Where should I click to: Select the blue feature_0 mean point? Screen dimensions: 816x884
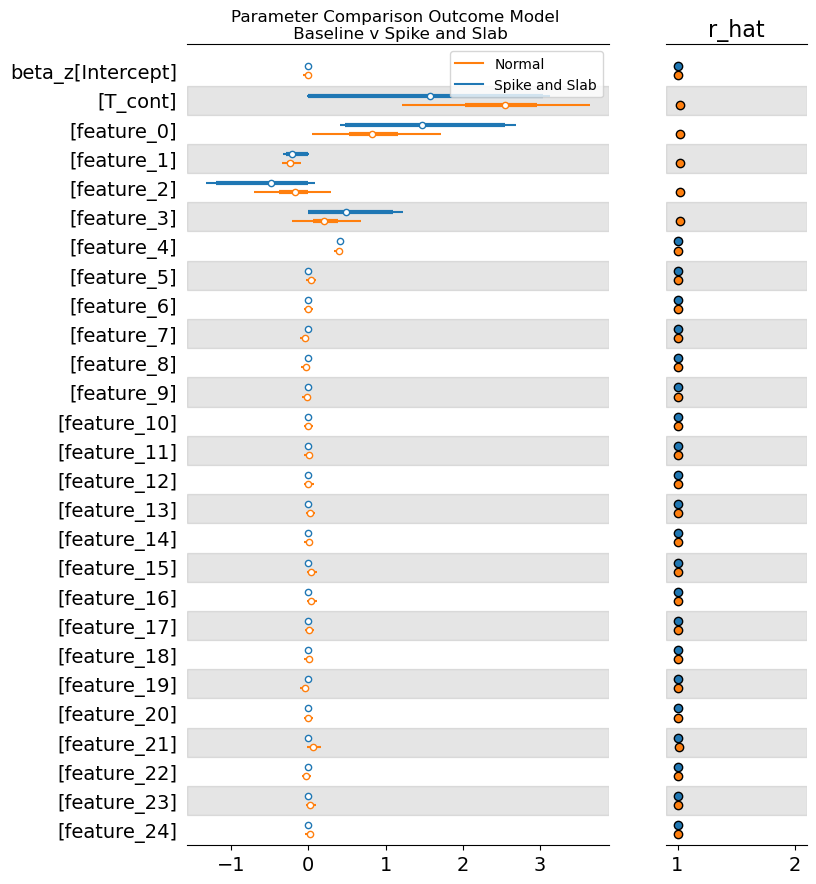(422, 125)
